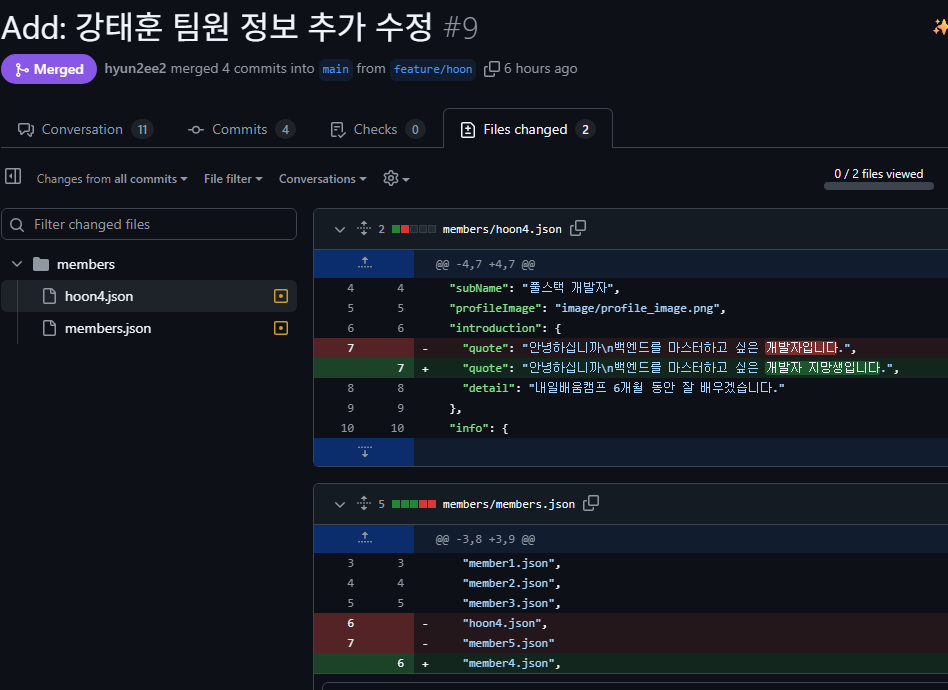
Task: Copy members/members.json file path icon
Action: pyautogui.click(x=591, y=503)
